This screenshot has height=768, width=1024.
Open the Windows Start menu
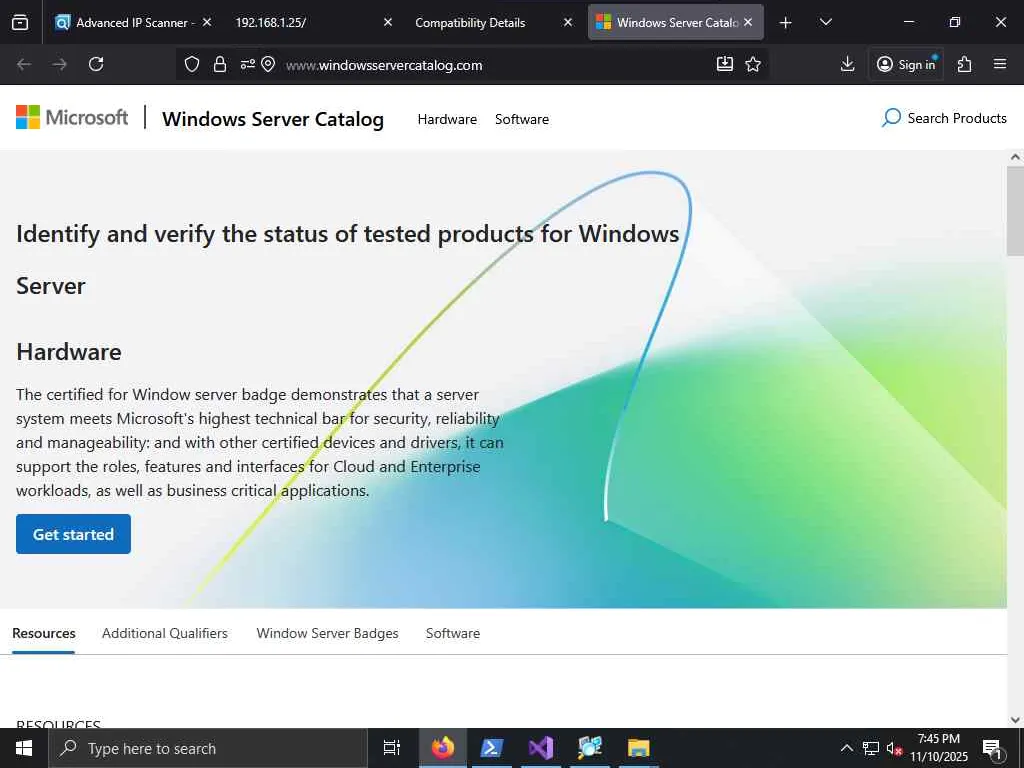click(24, 748)
